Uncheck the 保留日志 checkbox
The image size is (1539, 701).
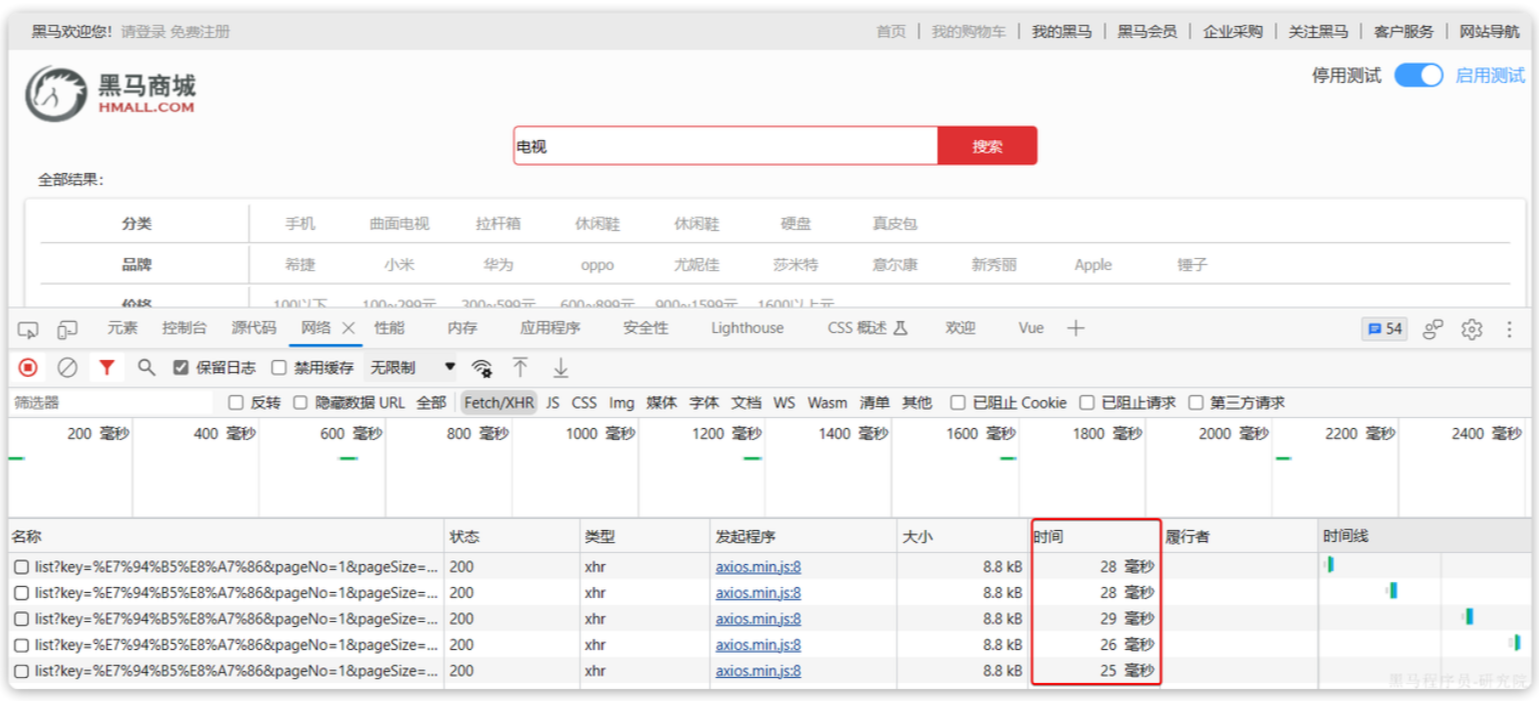[x=181, y=368]
